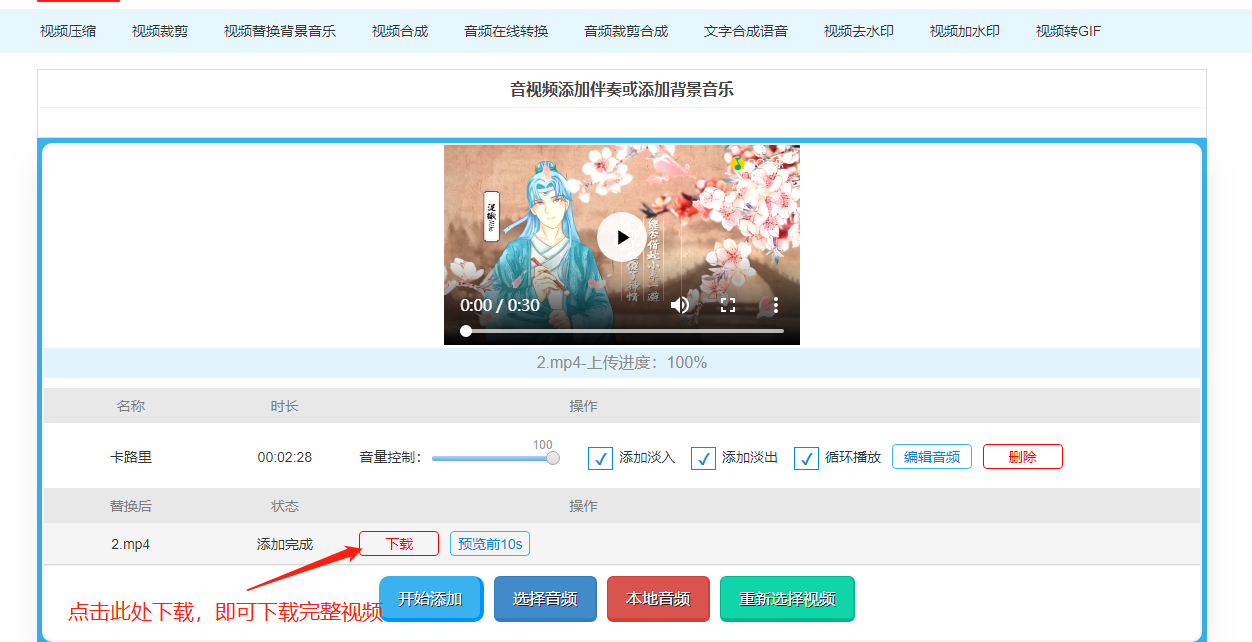
Task: Click the 开始添加 button
Action: [x=431, y=599]
